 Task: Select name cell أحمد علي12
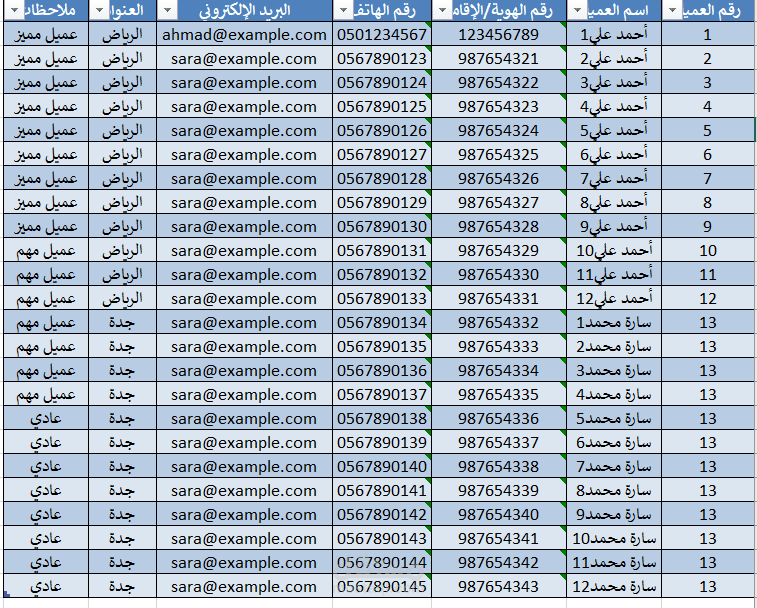614,298
